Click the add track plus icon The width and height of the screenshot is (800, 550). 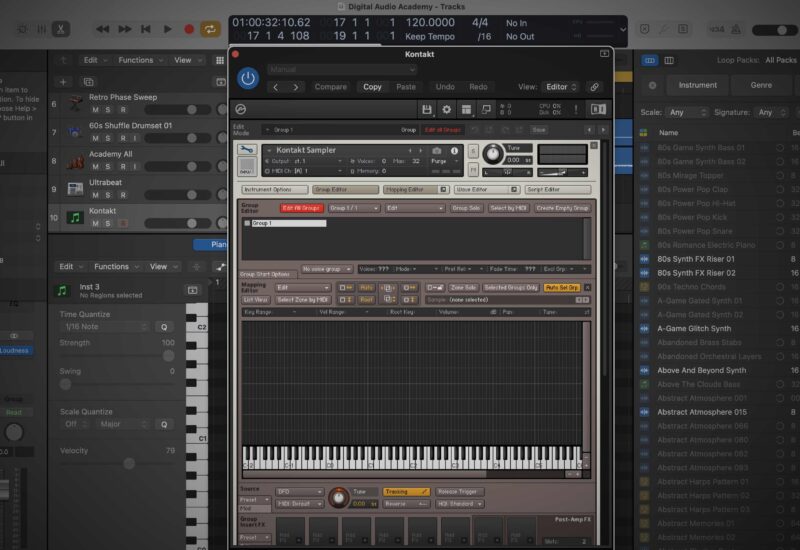(x=63, y=82)
